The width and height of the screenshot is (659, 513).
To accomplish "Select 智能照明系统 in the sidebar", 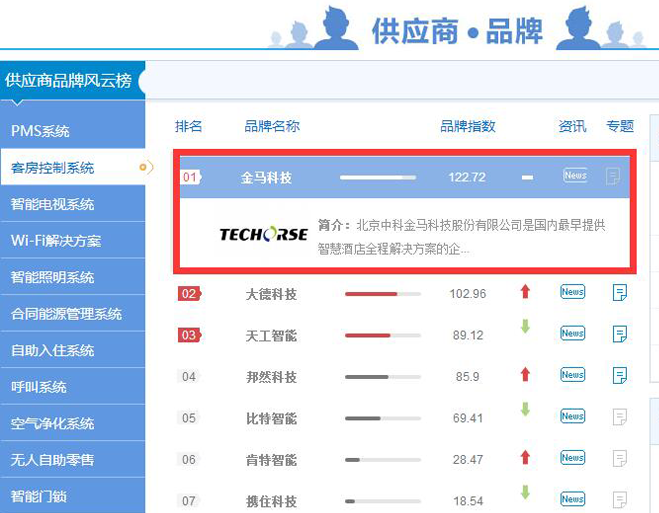I will [73, 277].
